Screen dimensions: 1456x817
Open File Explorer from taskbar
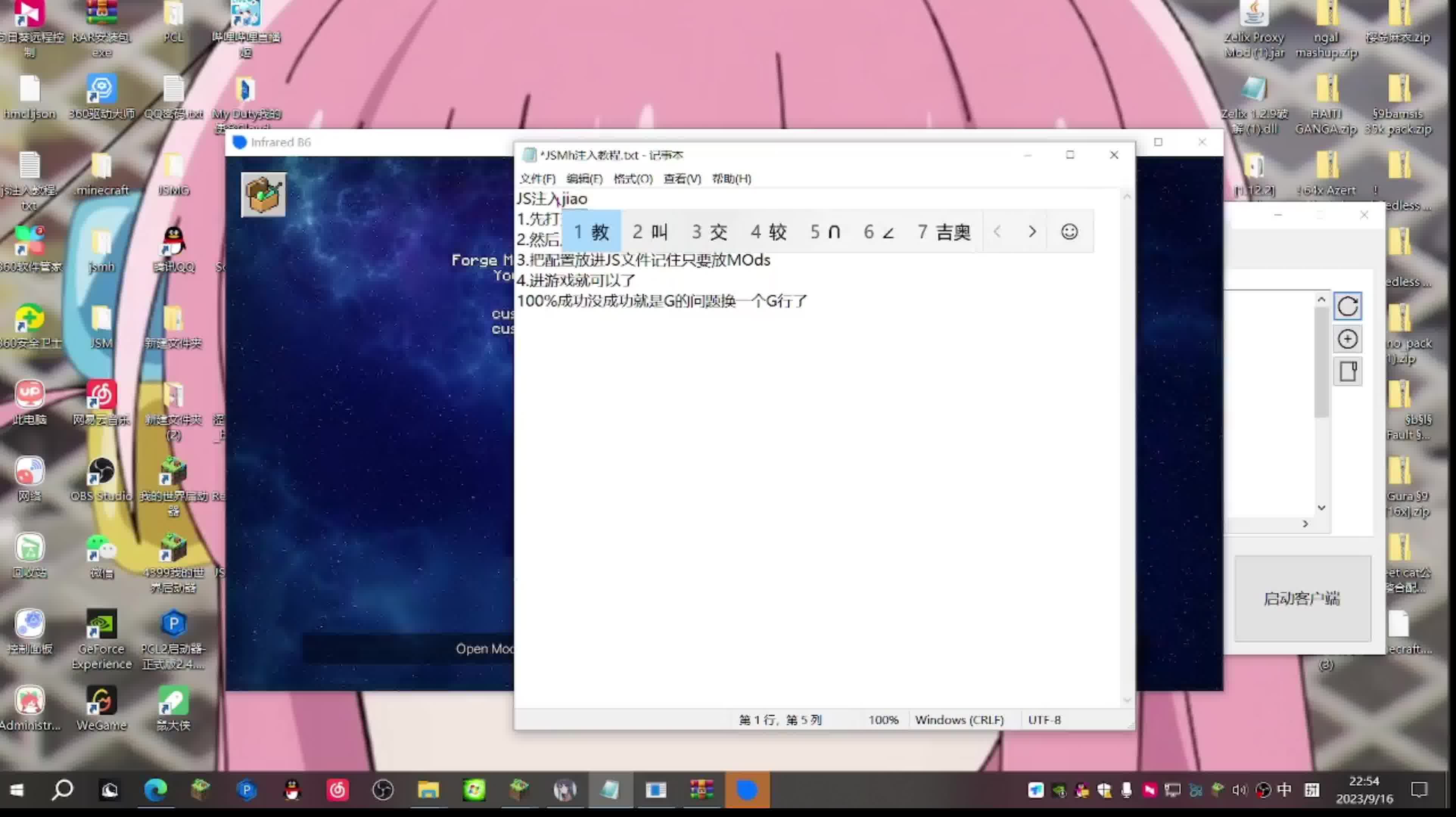pos(428,790)
